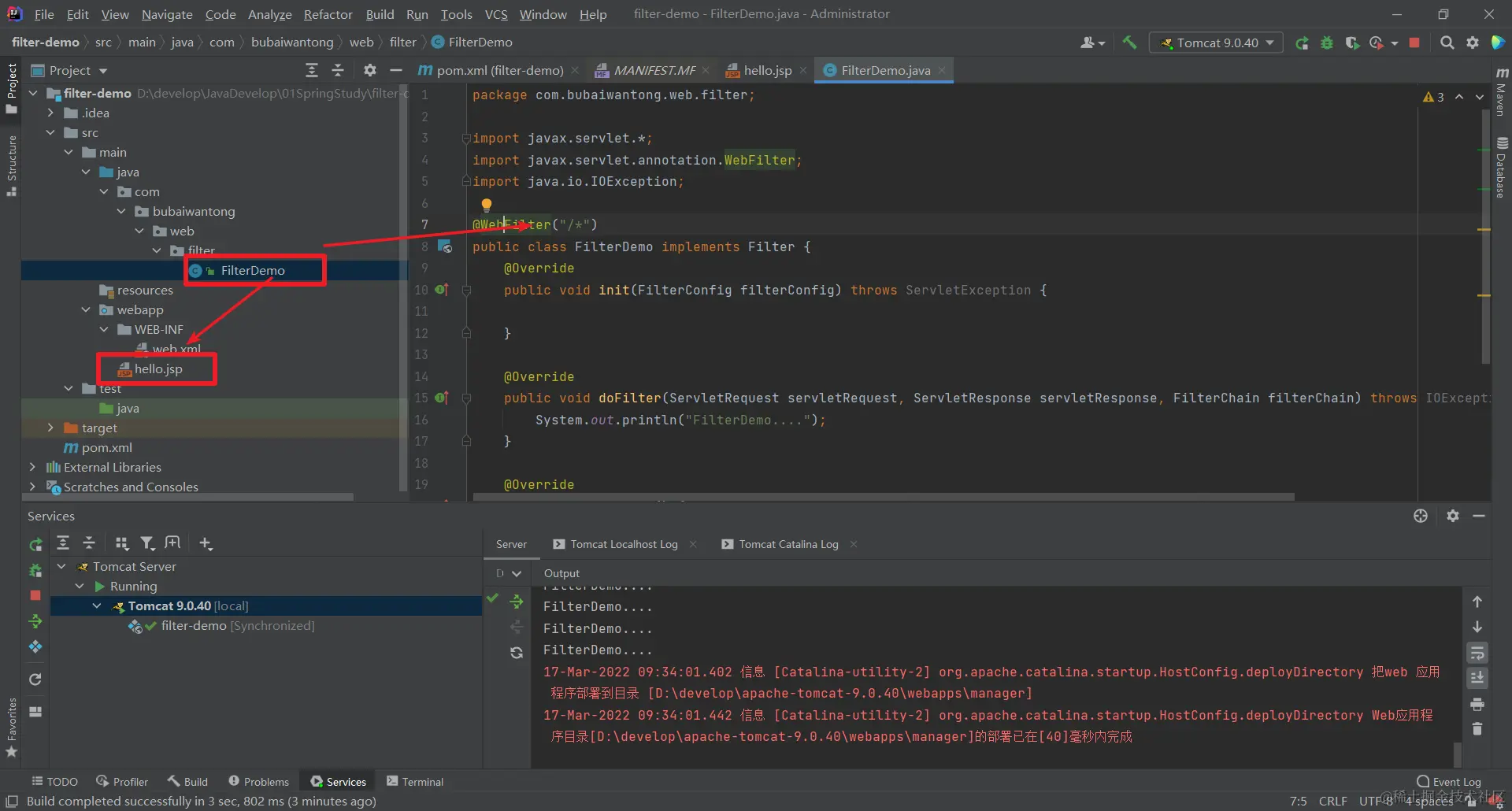This screenshot has width=1512, height=811.
Task: Click the Debug bug icon in toolbar
Action: [1327, 43]
